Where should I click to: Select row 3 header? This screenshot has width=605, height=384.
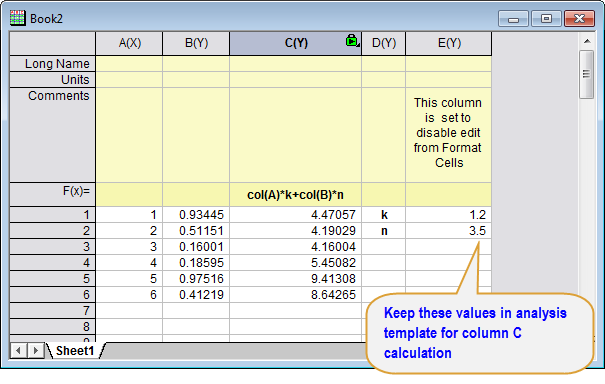click(52, 247)
